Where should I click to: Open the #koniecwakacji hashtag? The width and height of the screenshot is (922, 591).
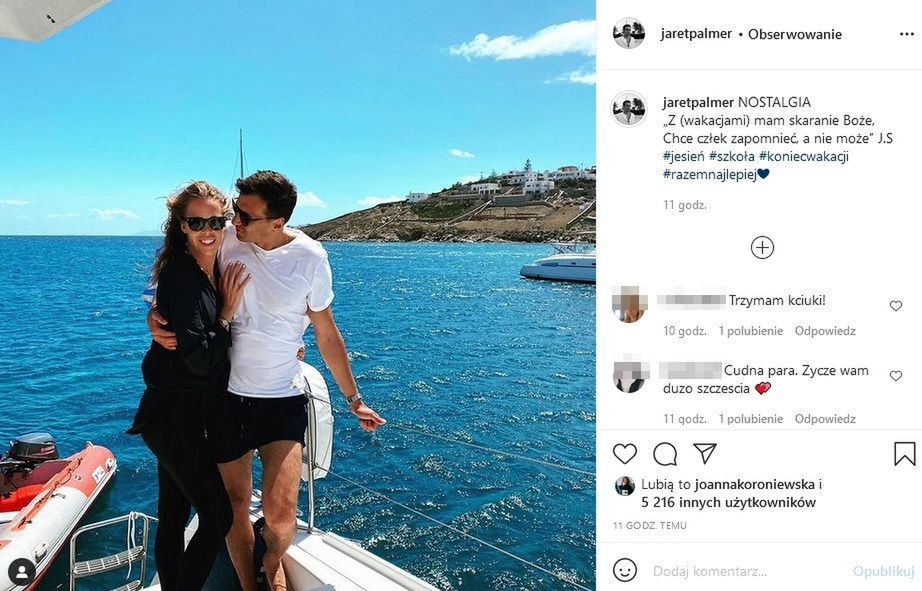tap(804, 156)
